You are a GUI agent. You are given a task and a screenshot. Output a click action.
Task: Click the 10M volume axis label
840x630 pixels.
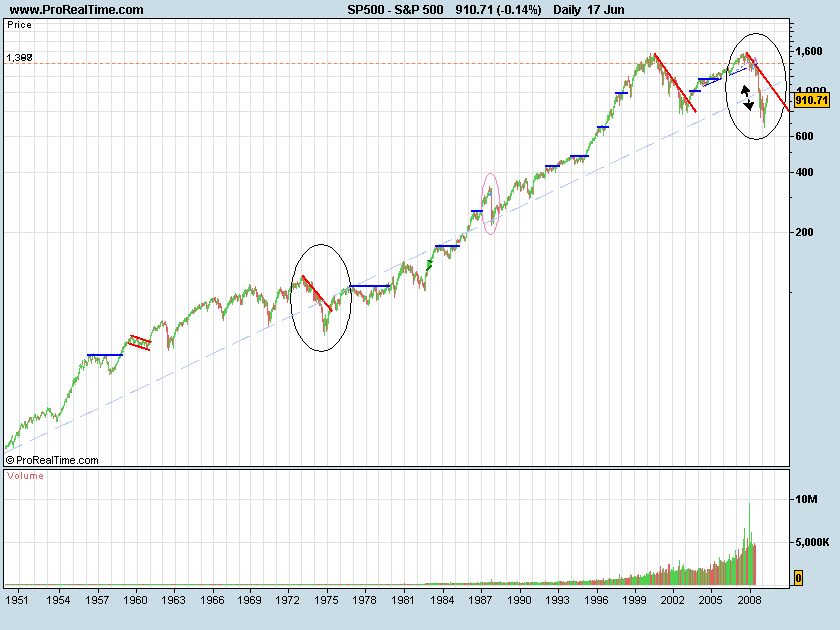coord(806,499)
